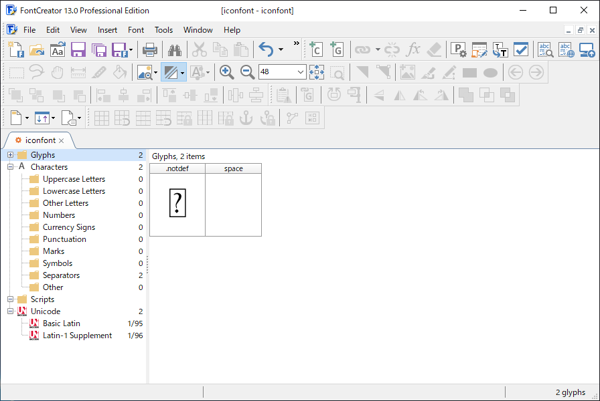The height and width of the screenshot is (401, 600).
Task: Show hidden toolbar buttons via double chevron
Action: coord(296,43)
